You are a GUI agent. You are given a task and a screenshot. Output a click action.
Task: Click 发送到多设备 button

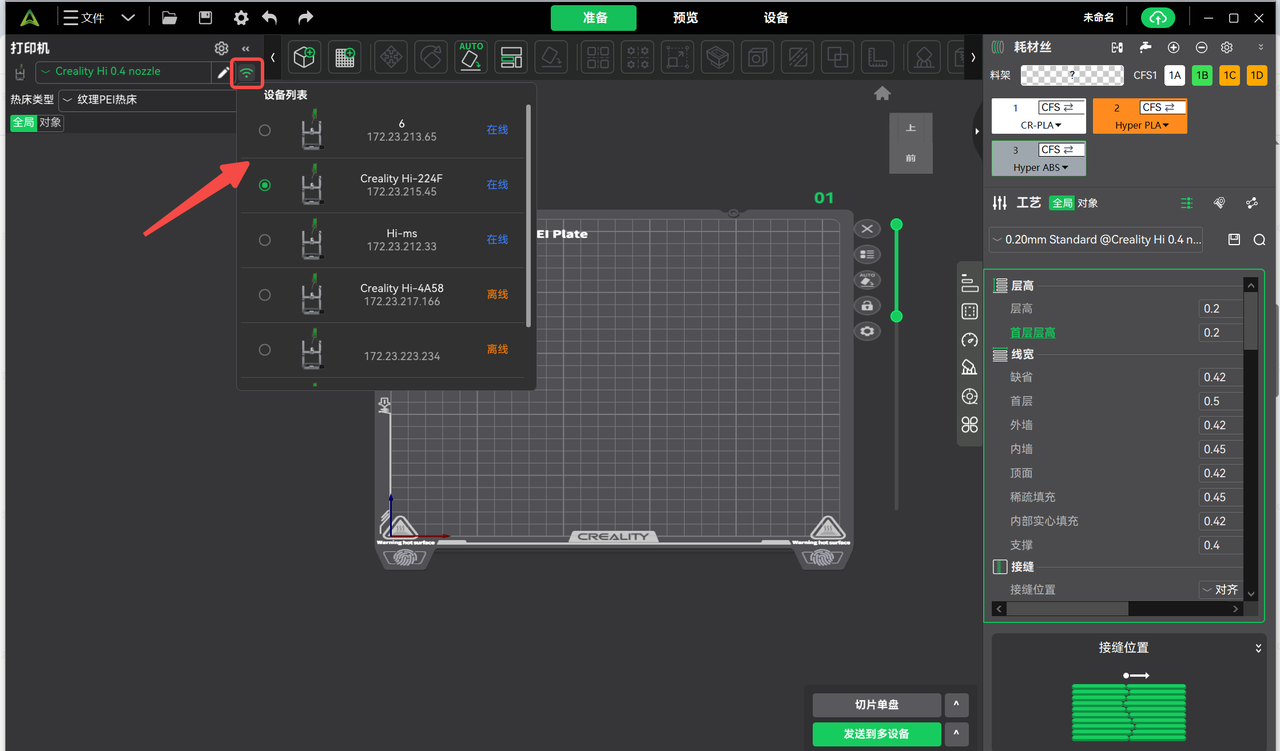[877, 734]
